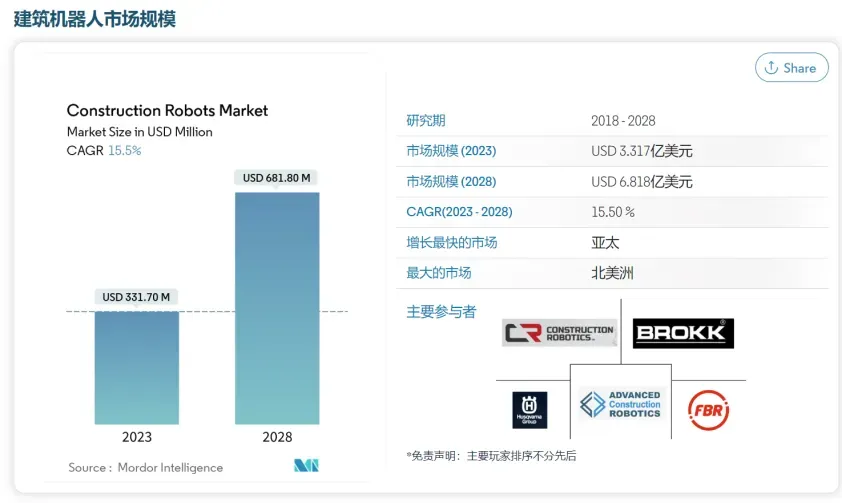The height and width of the screenshot is (503, 842).
Task: Click the Mordor Intelligence logo mark
Action: pos(306,466)
